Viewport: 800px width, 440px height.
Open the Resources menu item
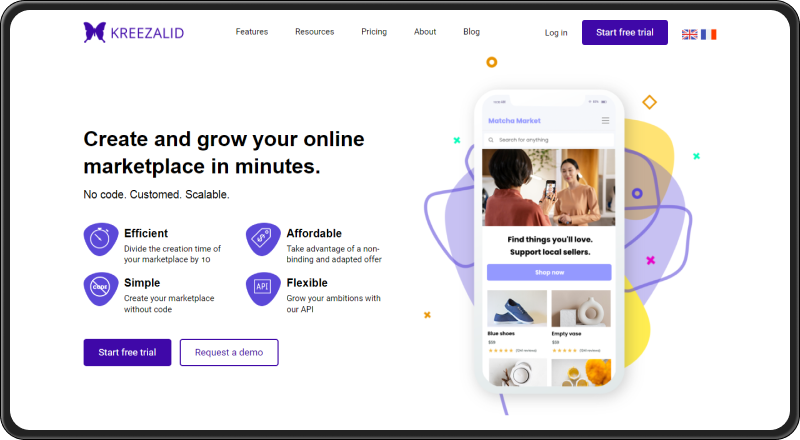point(314,32)
